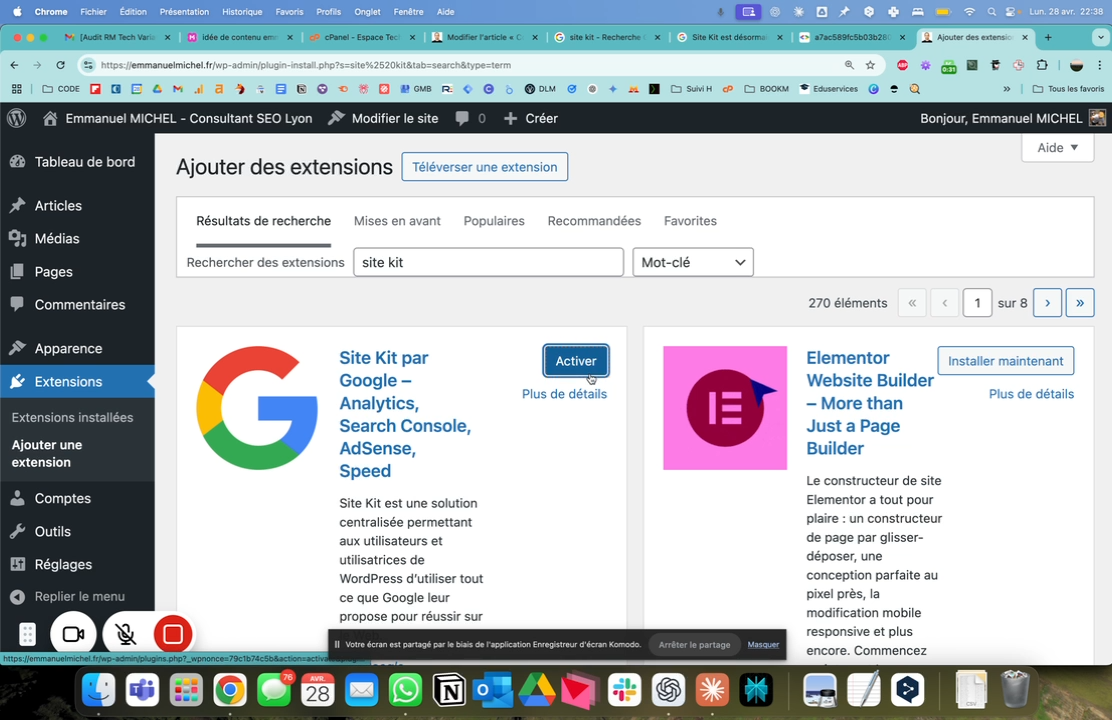The width and height of the screenshot is (1112, 720).
Task: Switch to Mises en avant tab
Action: click(x=397, y=221)
